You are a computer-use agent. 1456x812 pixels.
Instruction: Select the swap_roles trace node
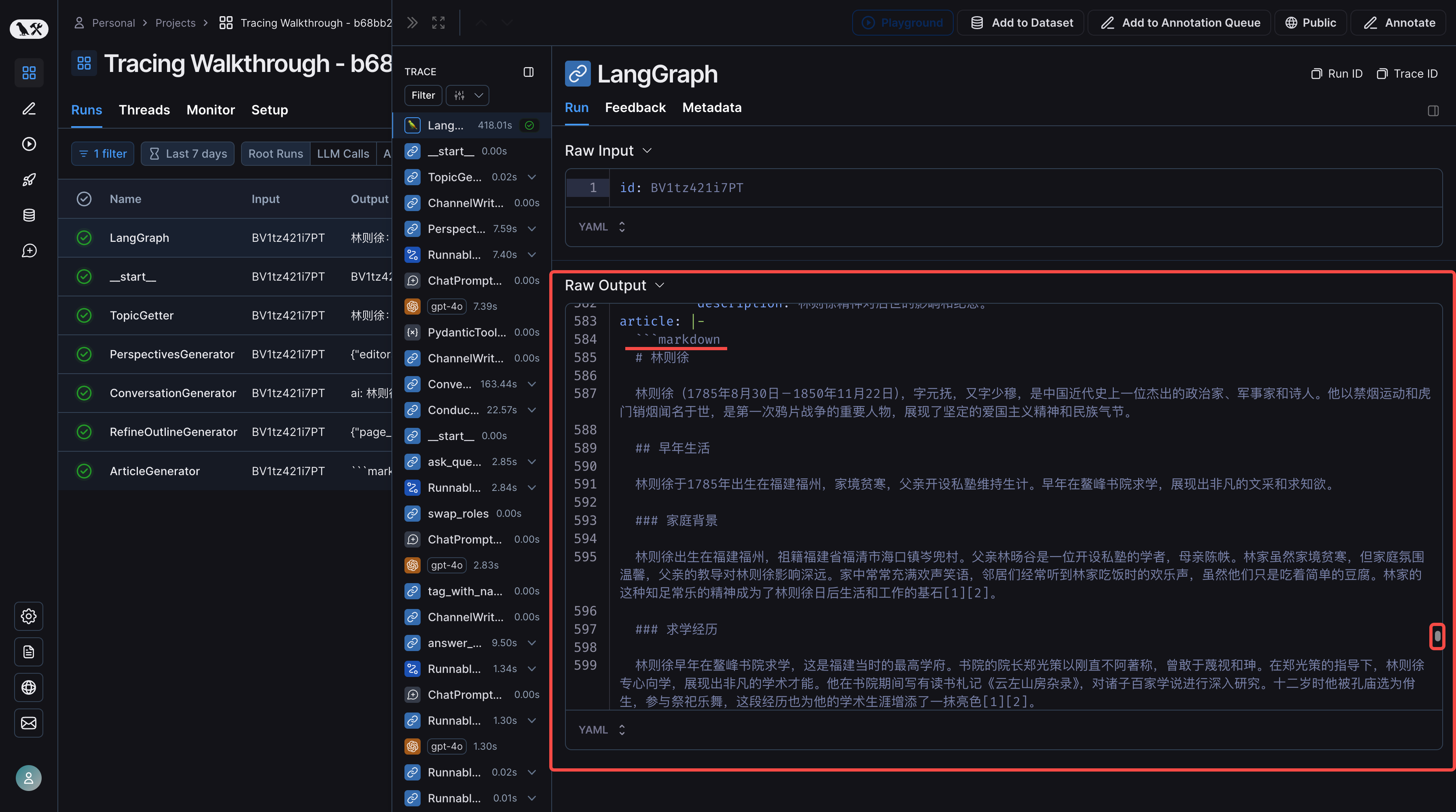(472, 514)
